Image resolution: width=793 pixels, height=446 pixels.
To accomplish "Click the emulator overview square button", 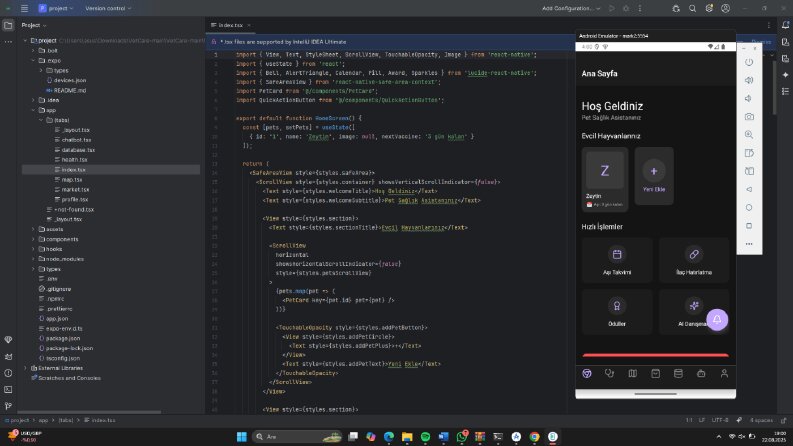I will (x=749, y=226).
